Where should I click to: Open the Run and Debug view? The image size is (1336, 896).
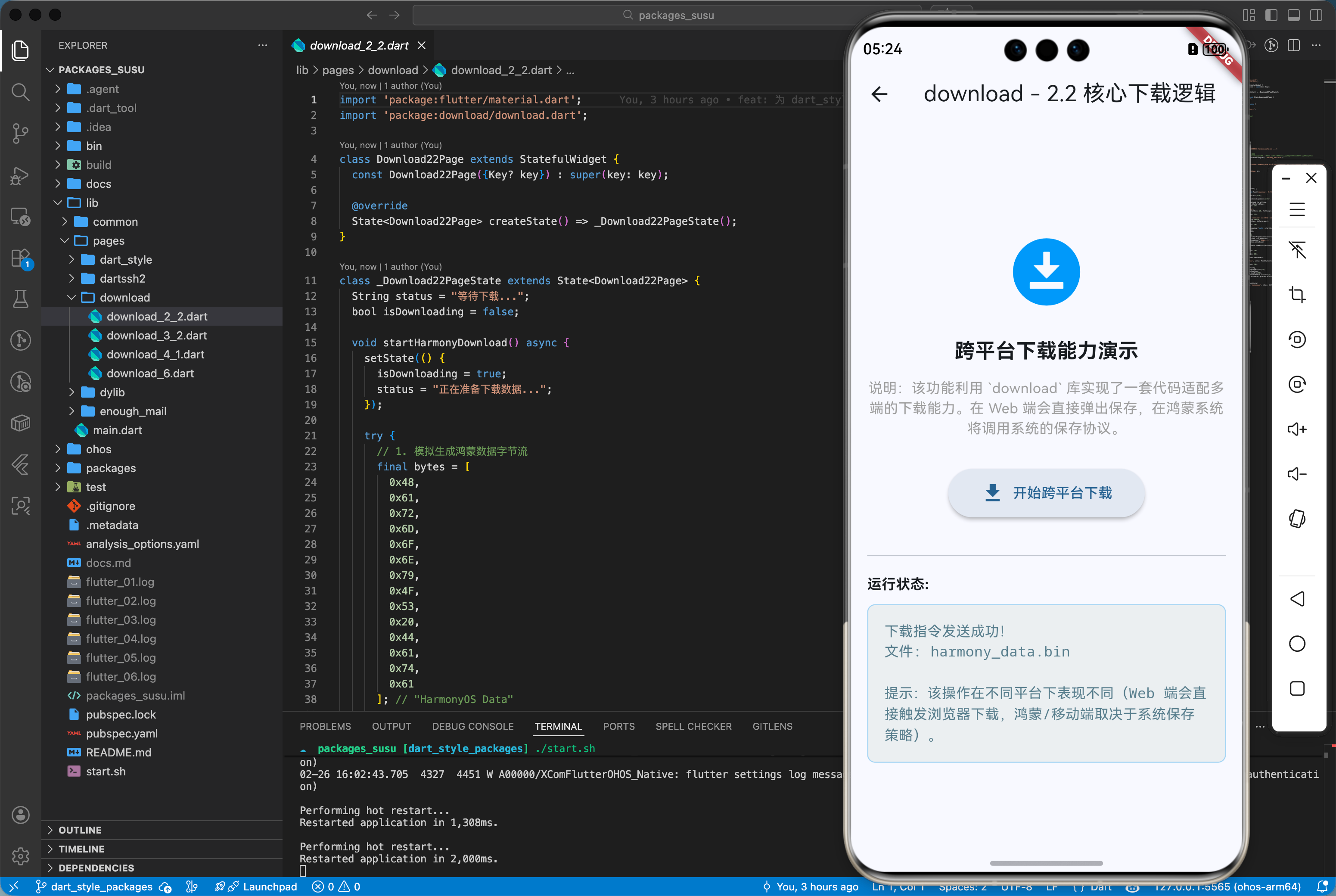pos(21,175)
